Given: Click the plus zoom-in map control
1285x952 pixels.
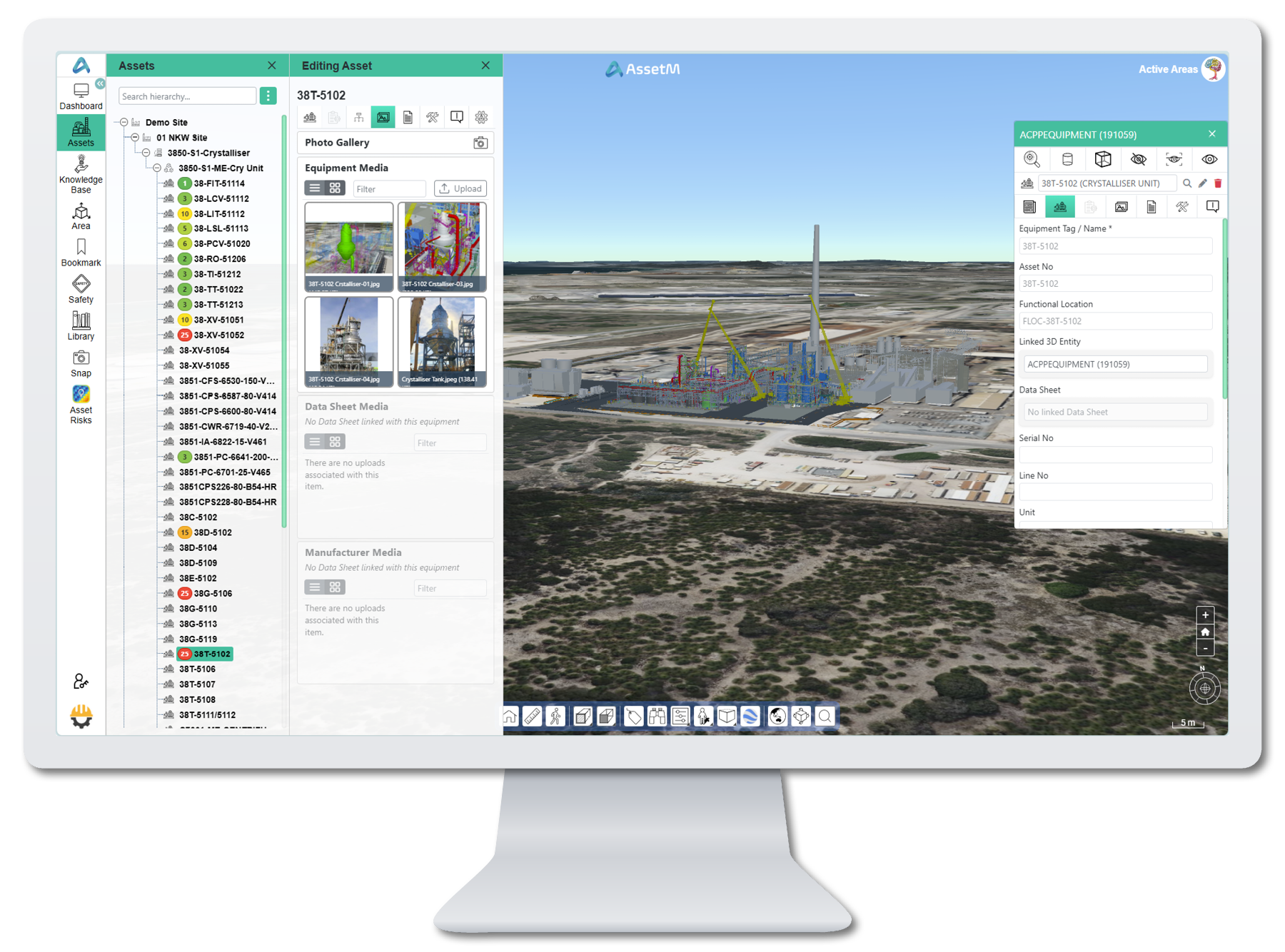Looking at the screenshot, I should [1205, 615].
